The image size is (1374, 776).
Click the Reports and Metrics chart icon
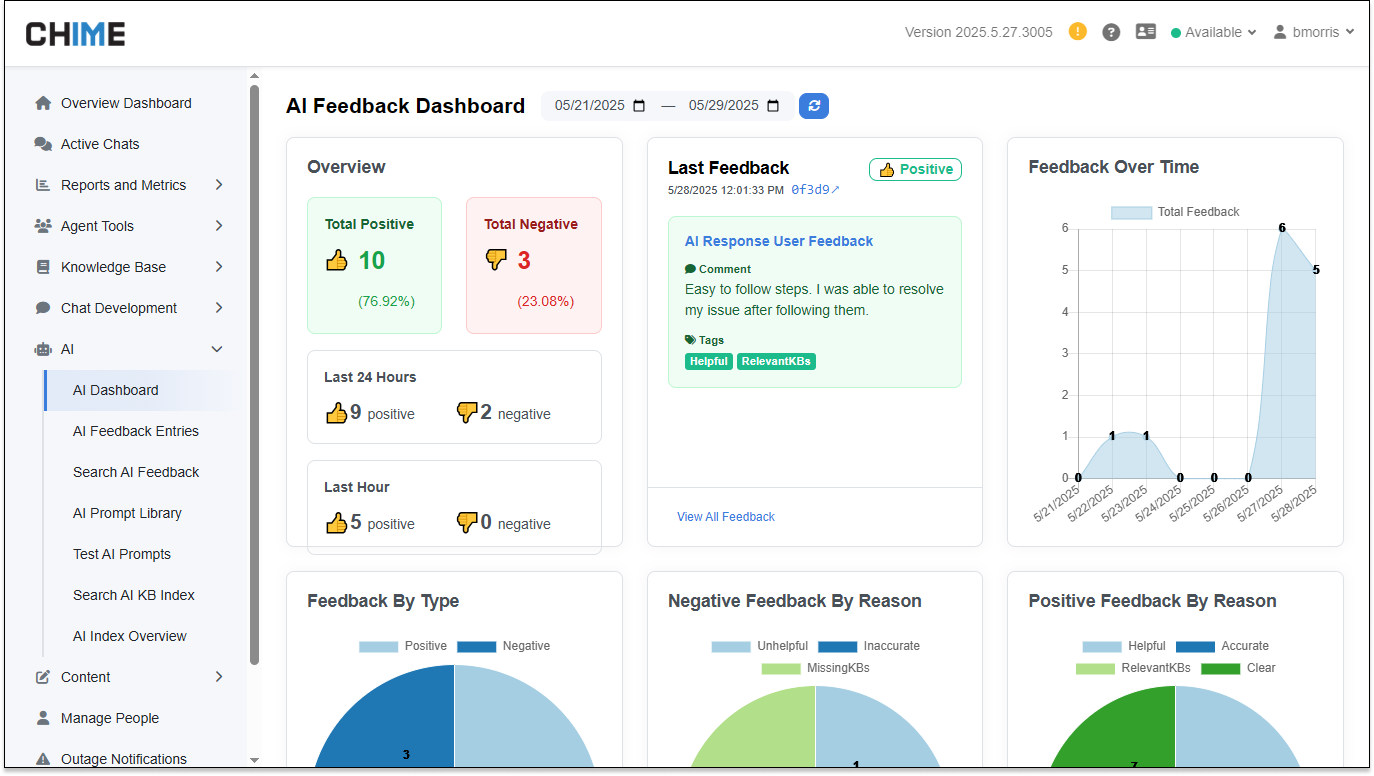pyautogui.click(x=43, y=185)
